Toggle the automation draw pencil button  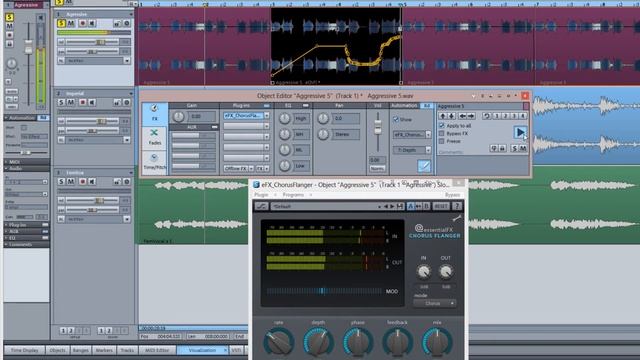(424, 166)
